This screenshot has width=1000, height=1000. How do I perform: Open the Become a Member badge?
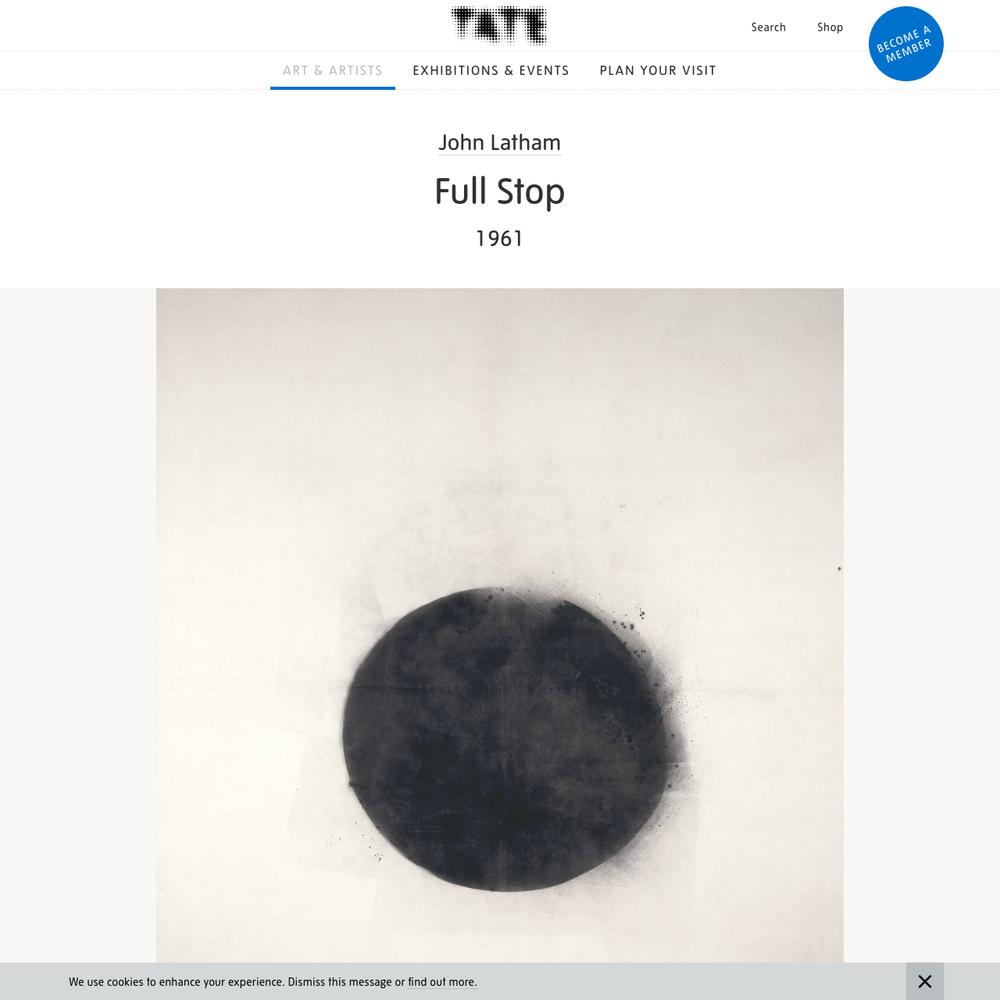click(x=906, y=44)
